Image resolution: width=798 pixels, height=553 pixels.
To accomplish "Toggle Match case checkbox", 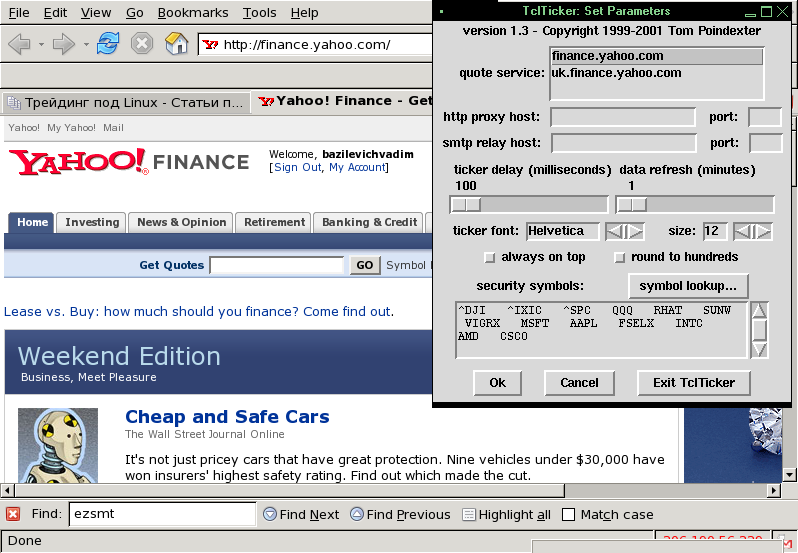I will (568, 515).
